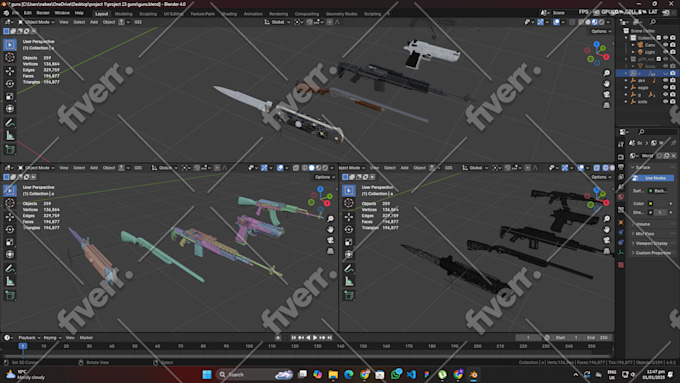Select the Scale tool in the textured-guns viewport
Screen dimensions: 680x383
pos(10,96)
